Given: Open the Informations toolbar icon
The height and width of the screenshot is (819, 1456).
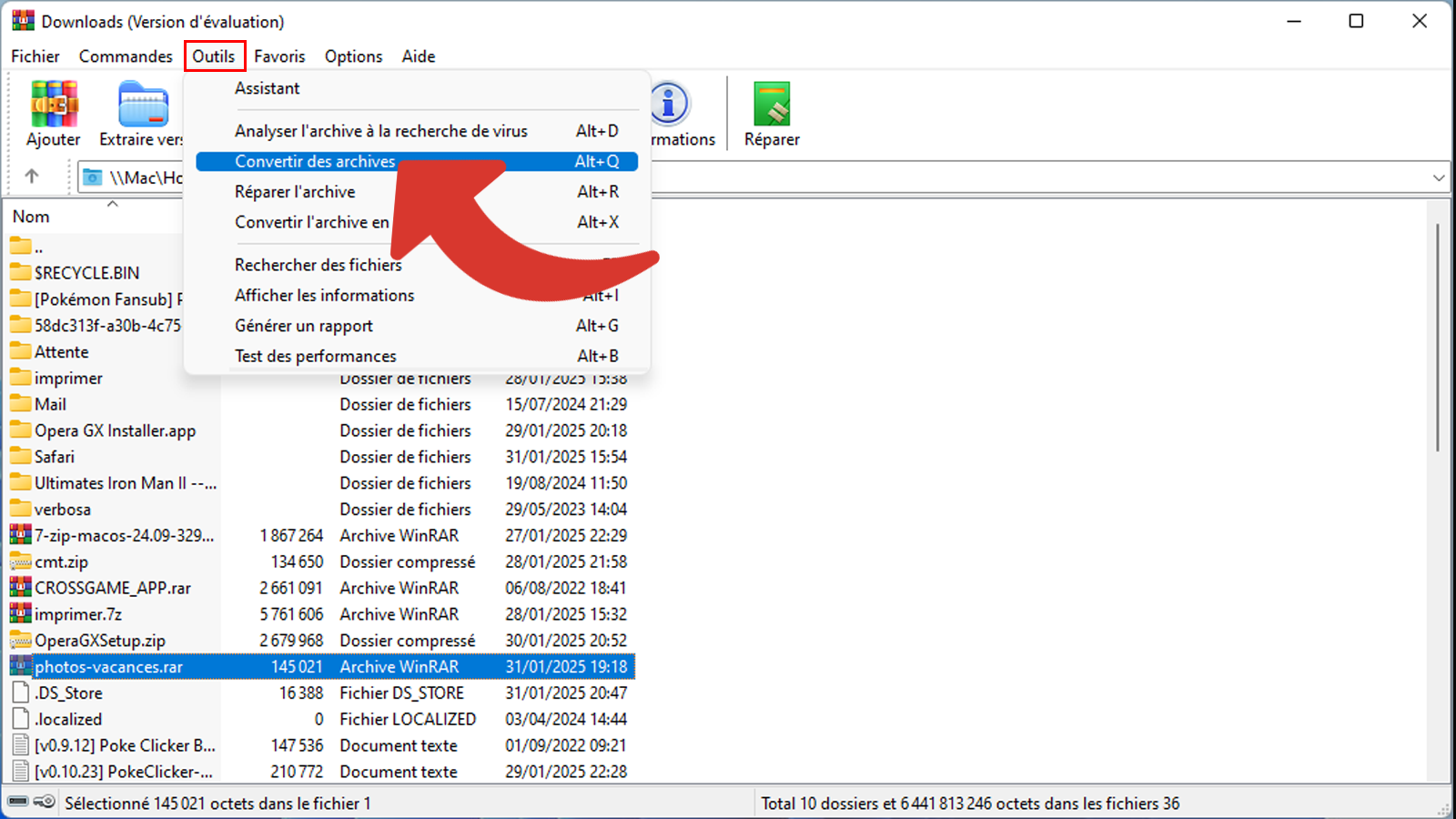Looking at the screenshot, I should tap(670, 104).
